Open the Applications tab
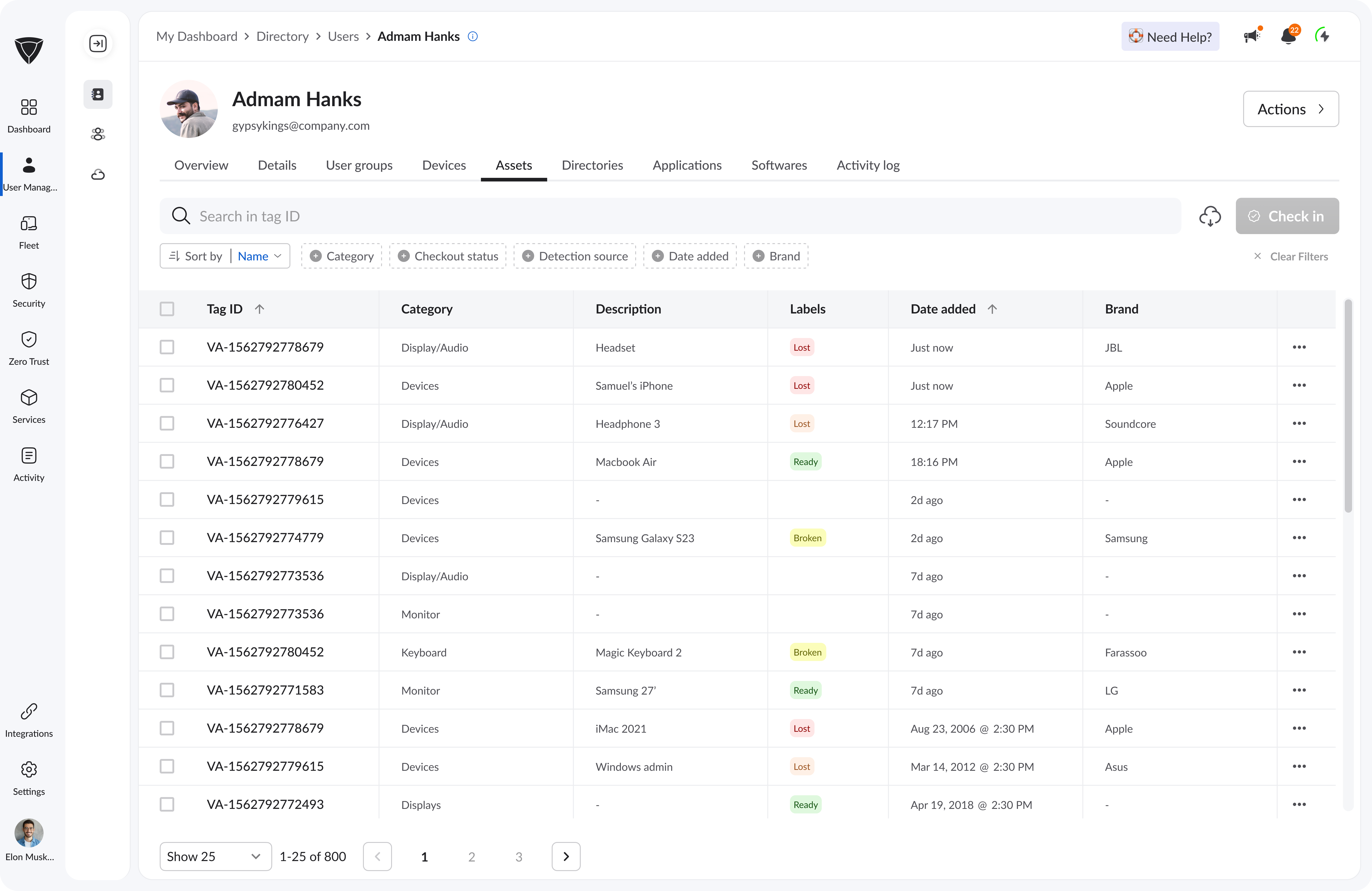The height and width of the screenshot is (891, 1372). [687, 165]
